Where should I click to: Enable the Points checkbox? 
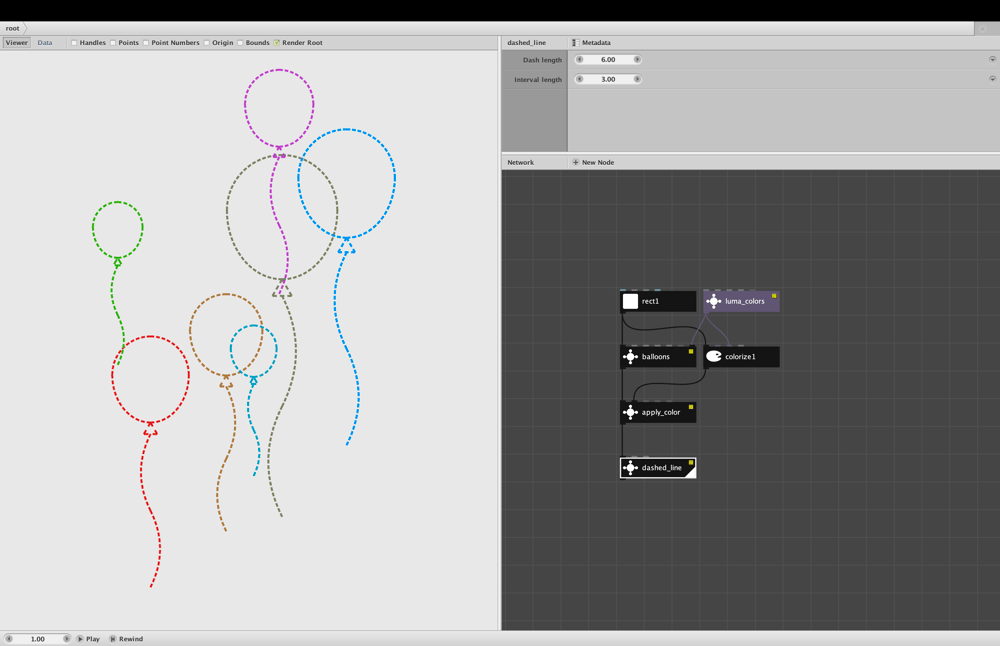coord(113,43)
